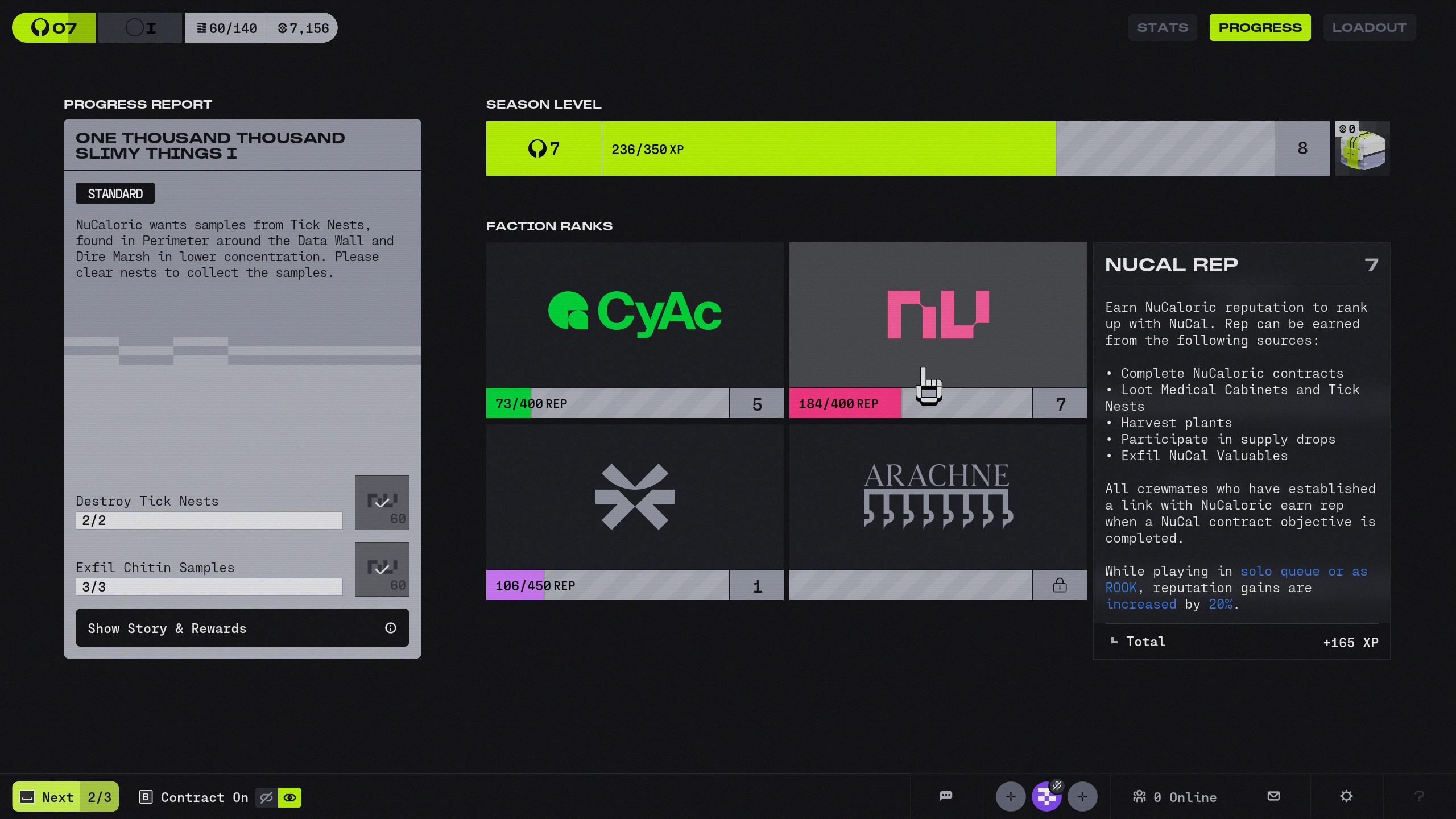Open the chat message icon
Image resolution: width=1456 pixels, height=819 pixels.
pyautogui.click(x=946, y=796)
